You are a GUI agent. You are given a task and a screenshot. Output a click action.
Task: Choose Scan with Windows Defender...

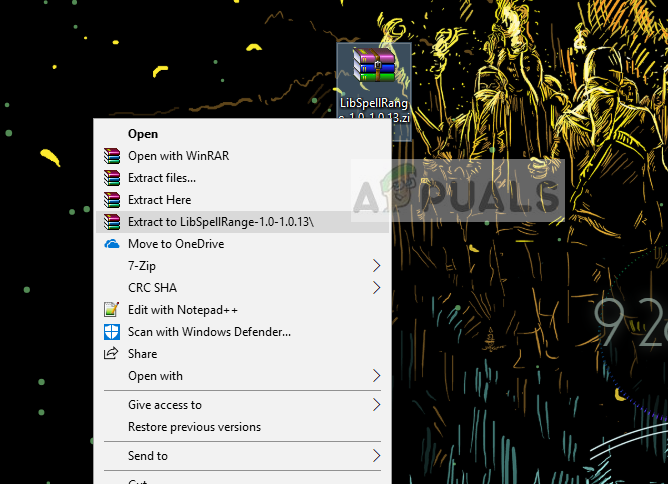pos(242,332)
